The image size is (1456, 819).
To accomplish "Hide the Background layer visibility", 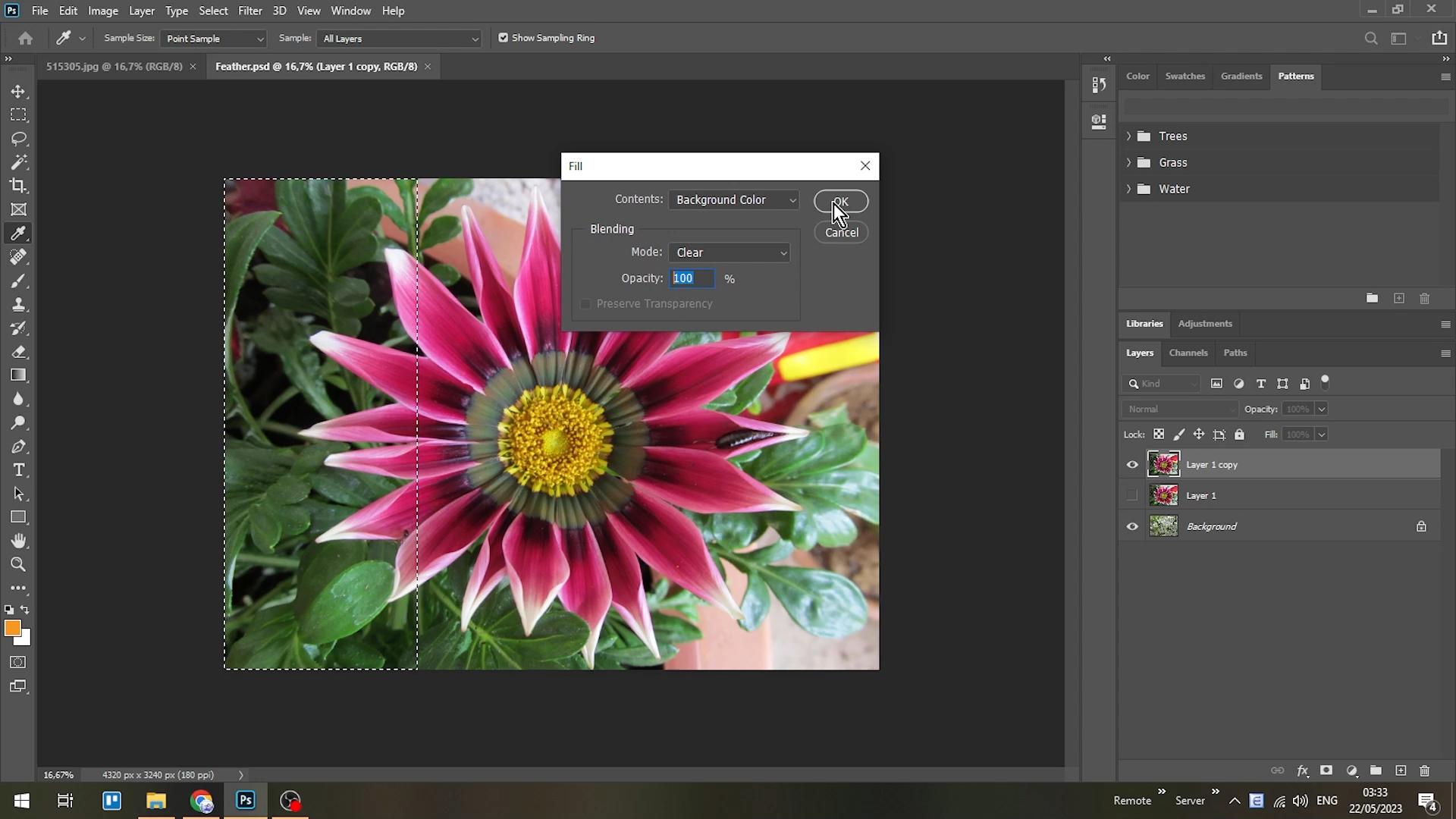I will tap(1132, 526).
